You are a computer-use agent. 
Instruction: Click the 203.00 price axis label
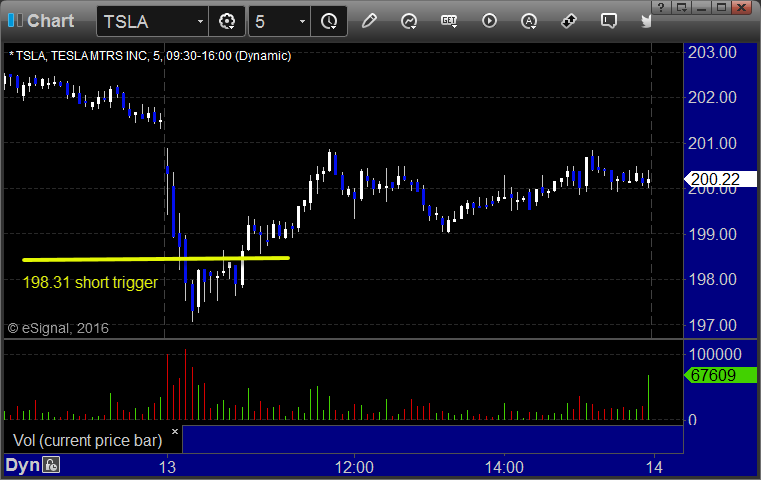pyautogui.click(x=712, y=52)
